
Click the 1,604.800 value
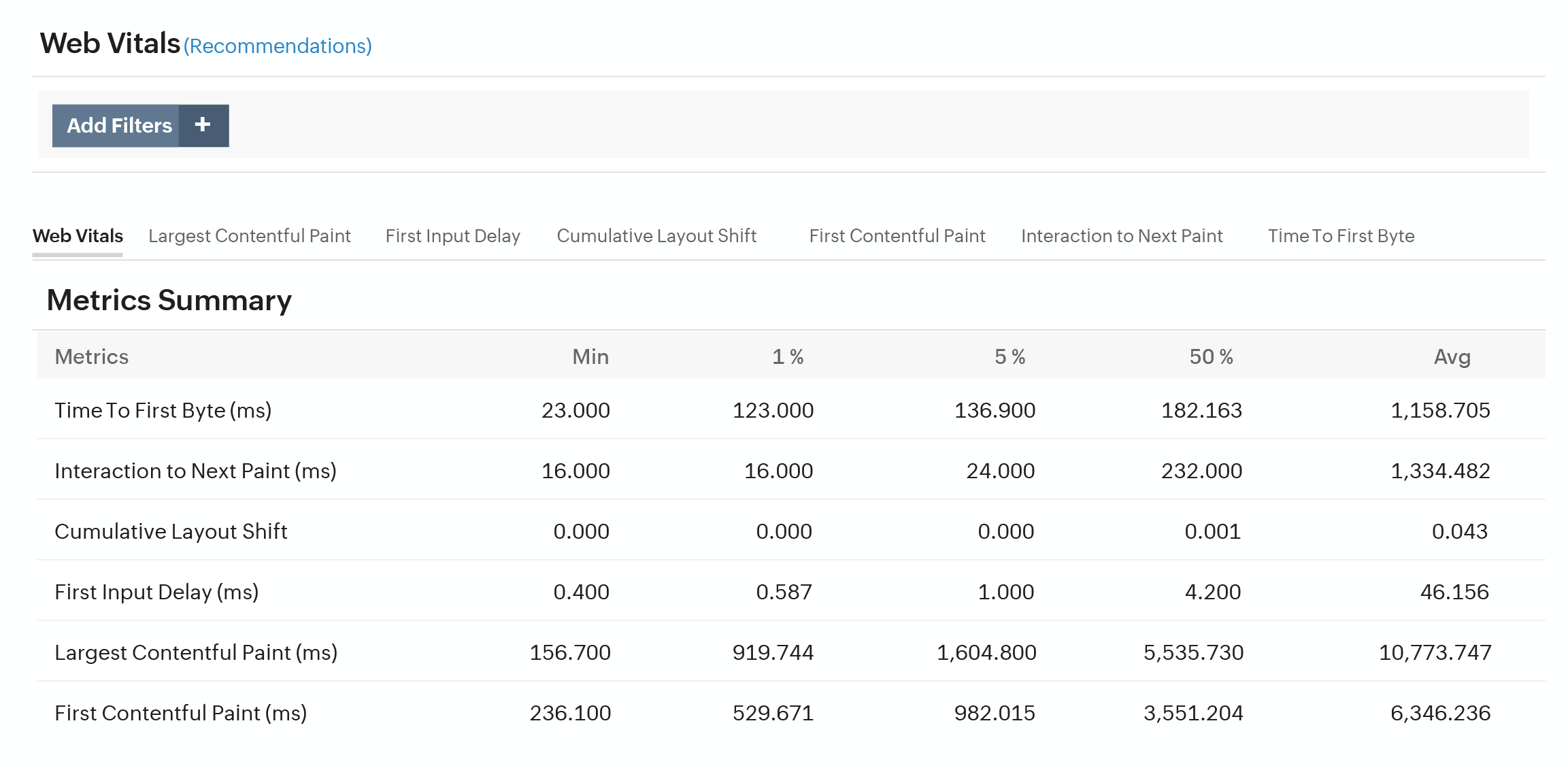[986, 652]
